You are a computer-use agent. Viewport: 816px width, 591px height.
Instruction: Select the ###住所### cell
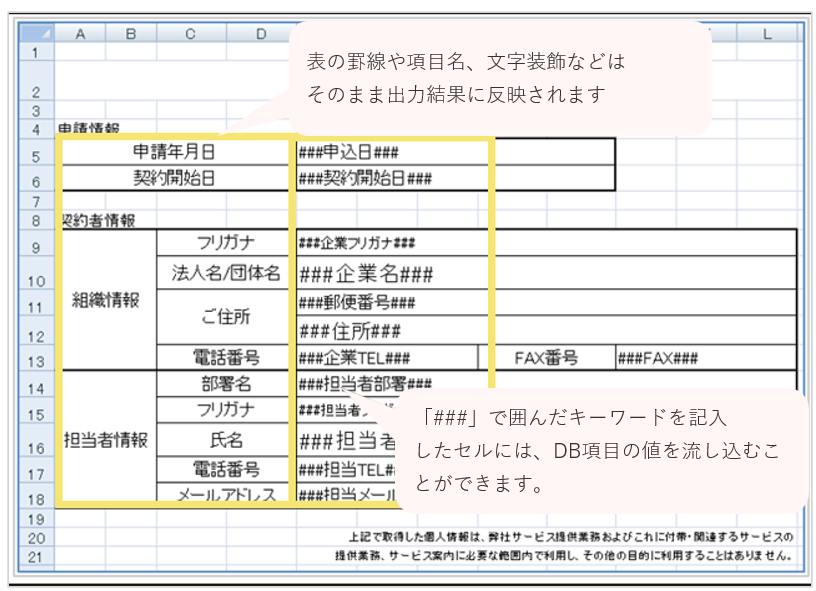click(546, 330)
